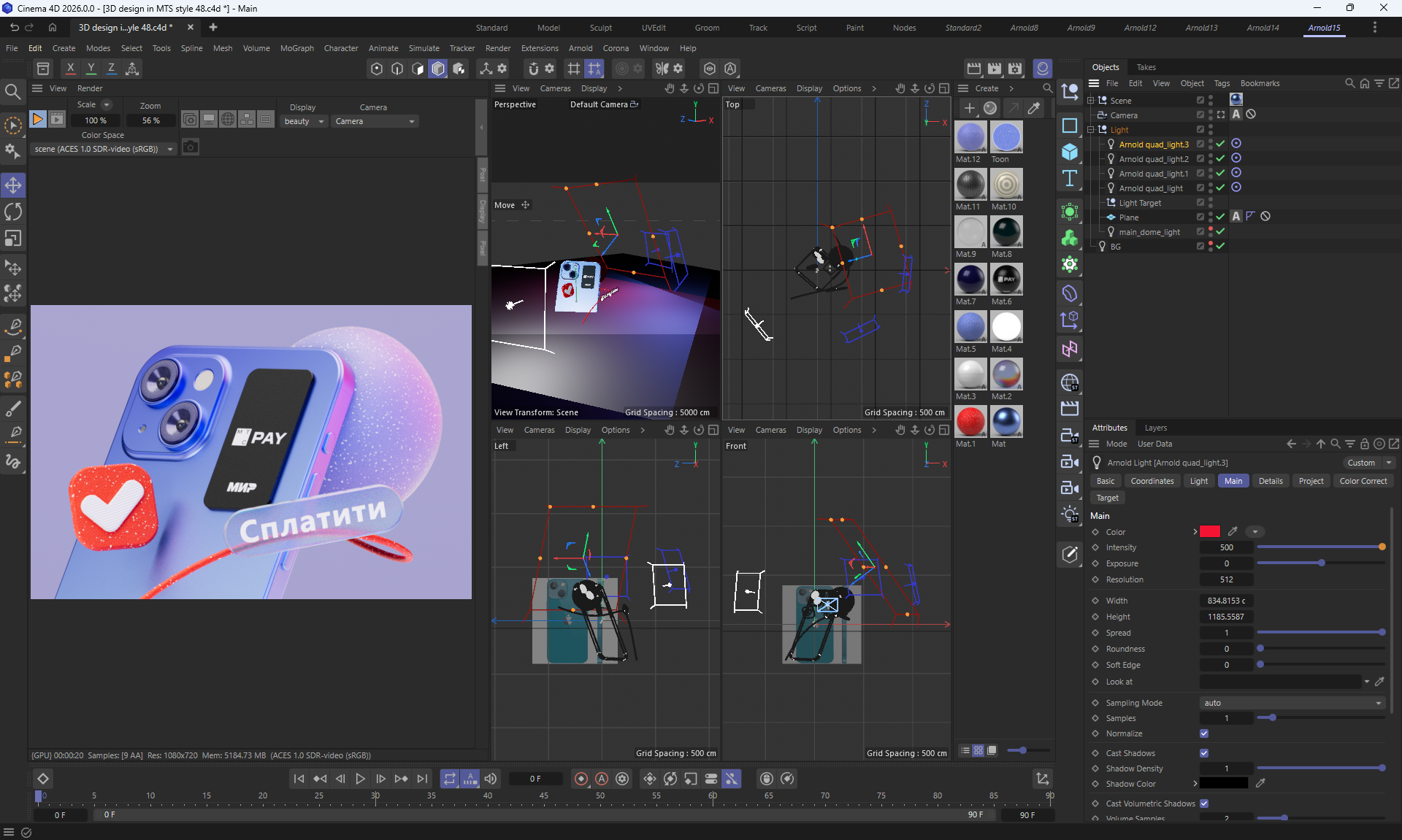Viewport: 1402px width, 840px height.
Task: Click the Text spline tool icon
Action: coord(1069,178)
